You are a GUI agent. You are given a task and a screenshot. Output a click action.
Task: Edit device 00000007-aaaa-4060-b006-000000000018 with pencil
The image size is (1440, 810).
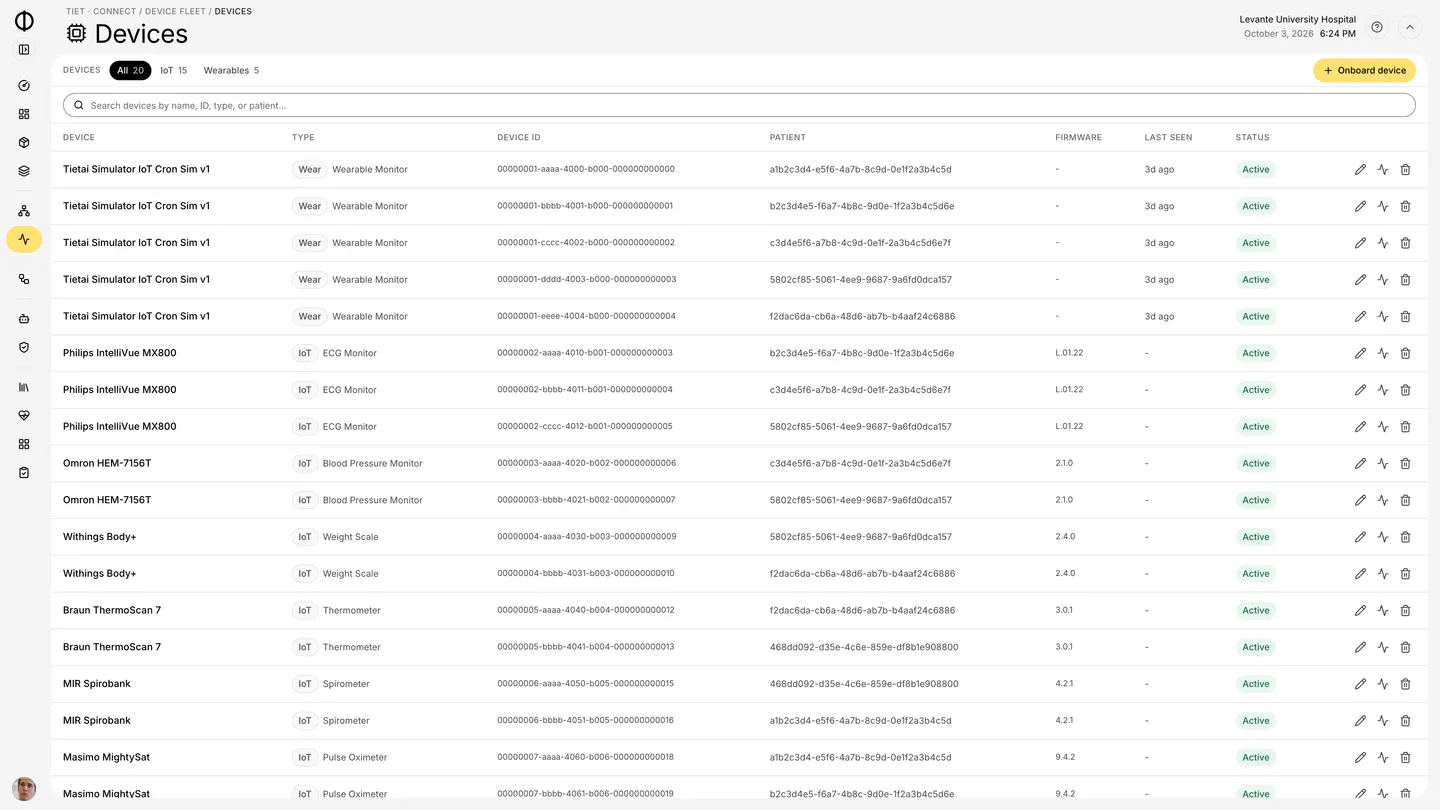(1360, 757)
